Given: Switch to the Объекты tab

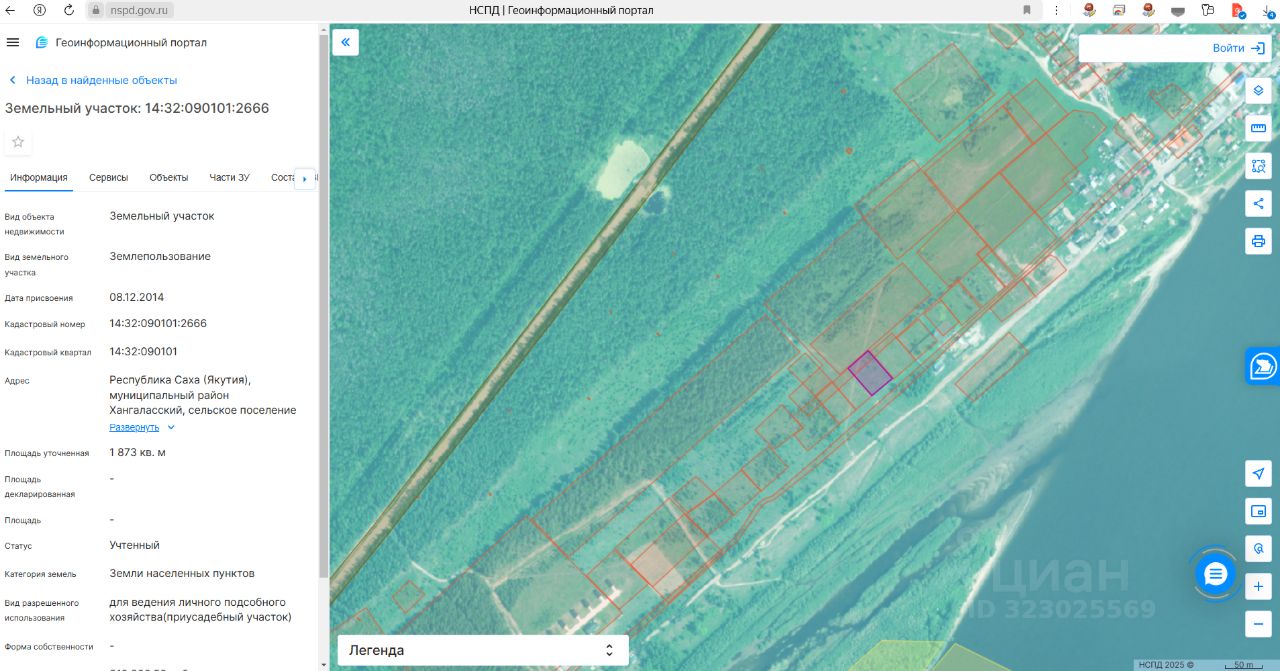Looking at the screenshot, I should point(169,177).
